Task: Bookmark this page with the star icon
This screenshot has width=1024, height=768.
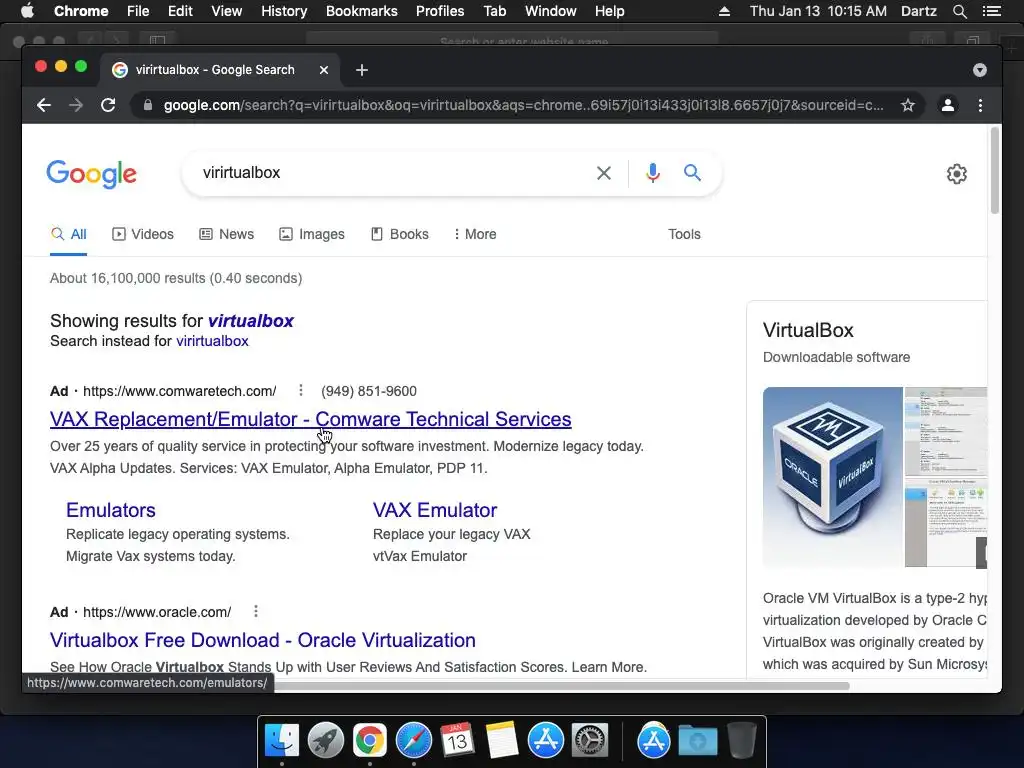Action: tap(908, 105)
